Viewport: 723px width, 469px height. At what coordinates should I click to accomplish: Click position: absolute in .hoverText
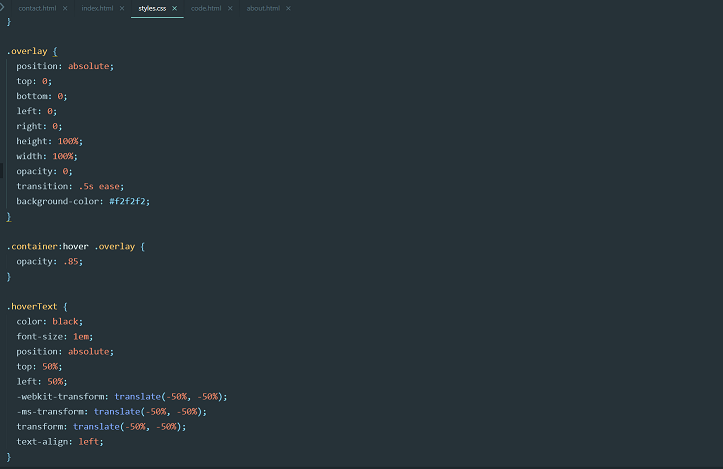tap(65, 351)
